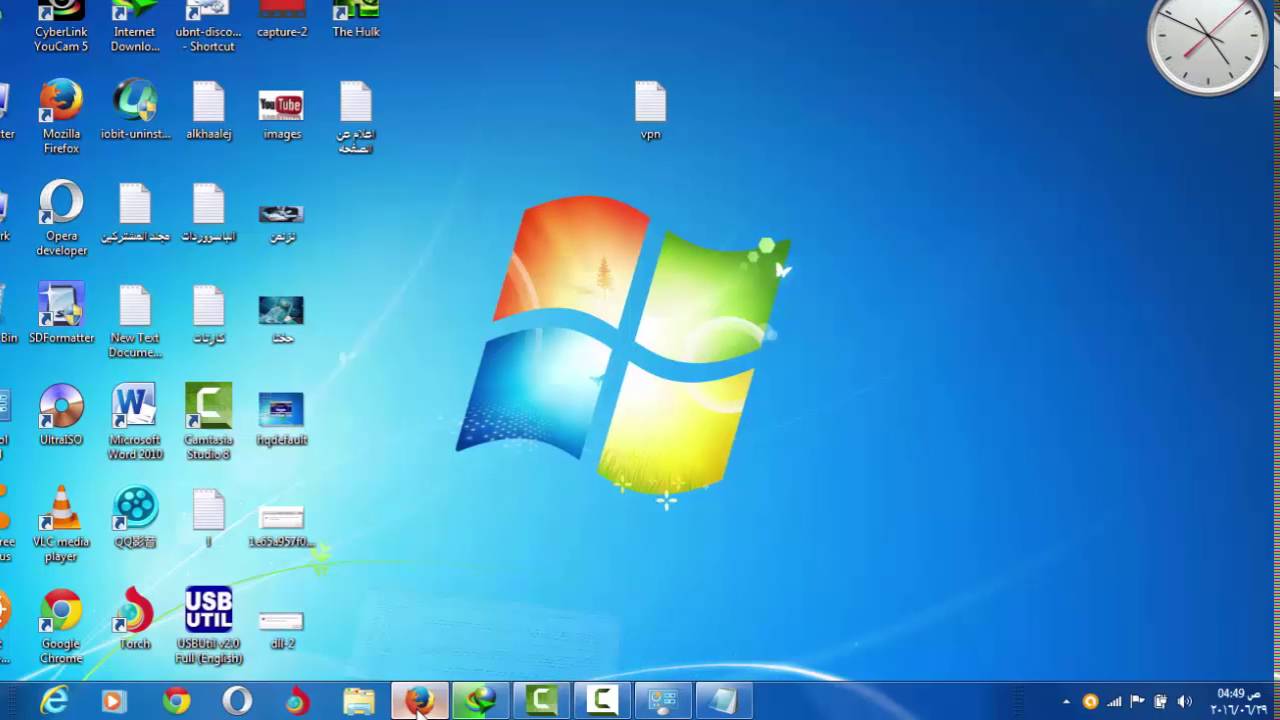The height and width of the screenshot is (720, 1280).
Task: Select the Microsoft Word 2010 desktop shortcut
Action: click(135, 422)
